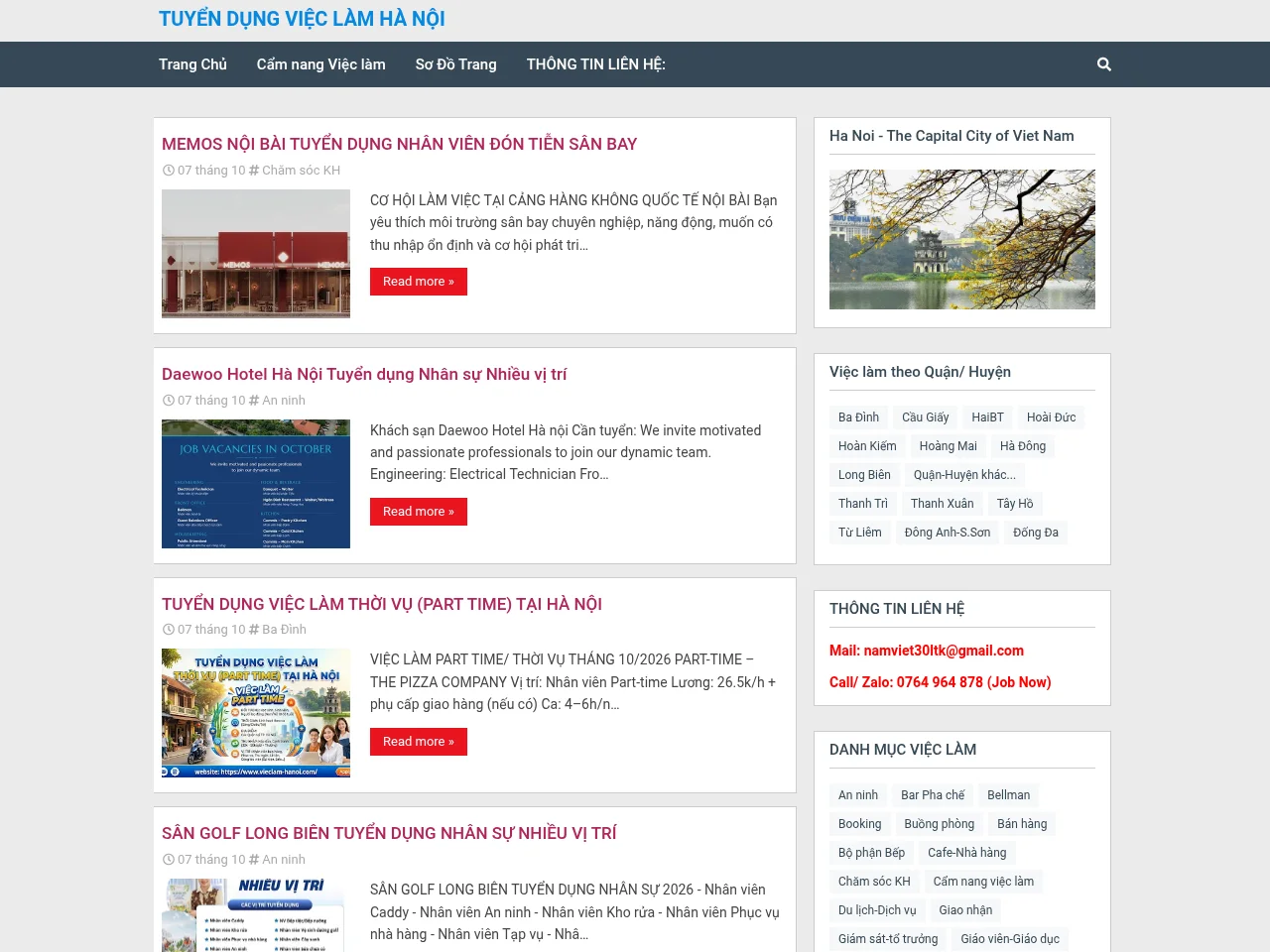1270x952 pixels.
Task: Select the Quận-Huyện khác tag
Action: (964, 475)
